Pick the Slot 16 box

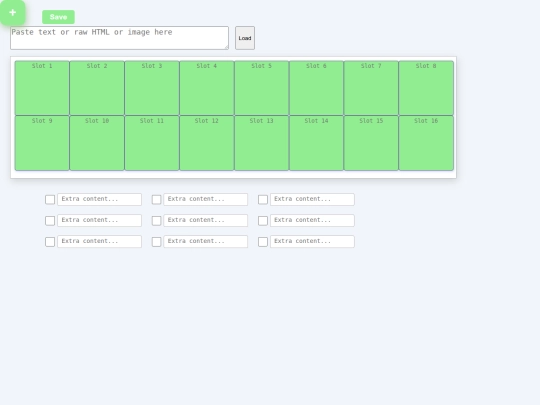click(x=426, y=143)
